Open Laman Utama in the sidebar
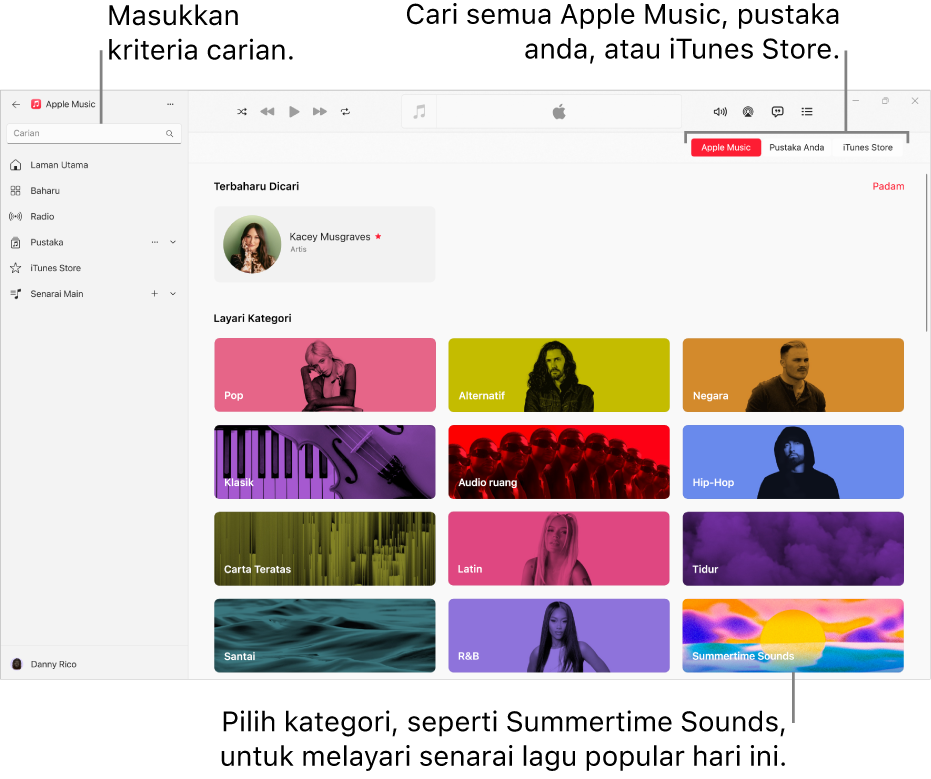 pyautogui.click(x=94, y=165)
